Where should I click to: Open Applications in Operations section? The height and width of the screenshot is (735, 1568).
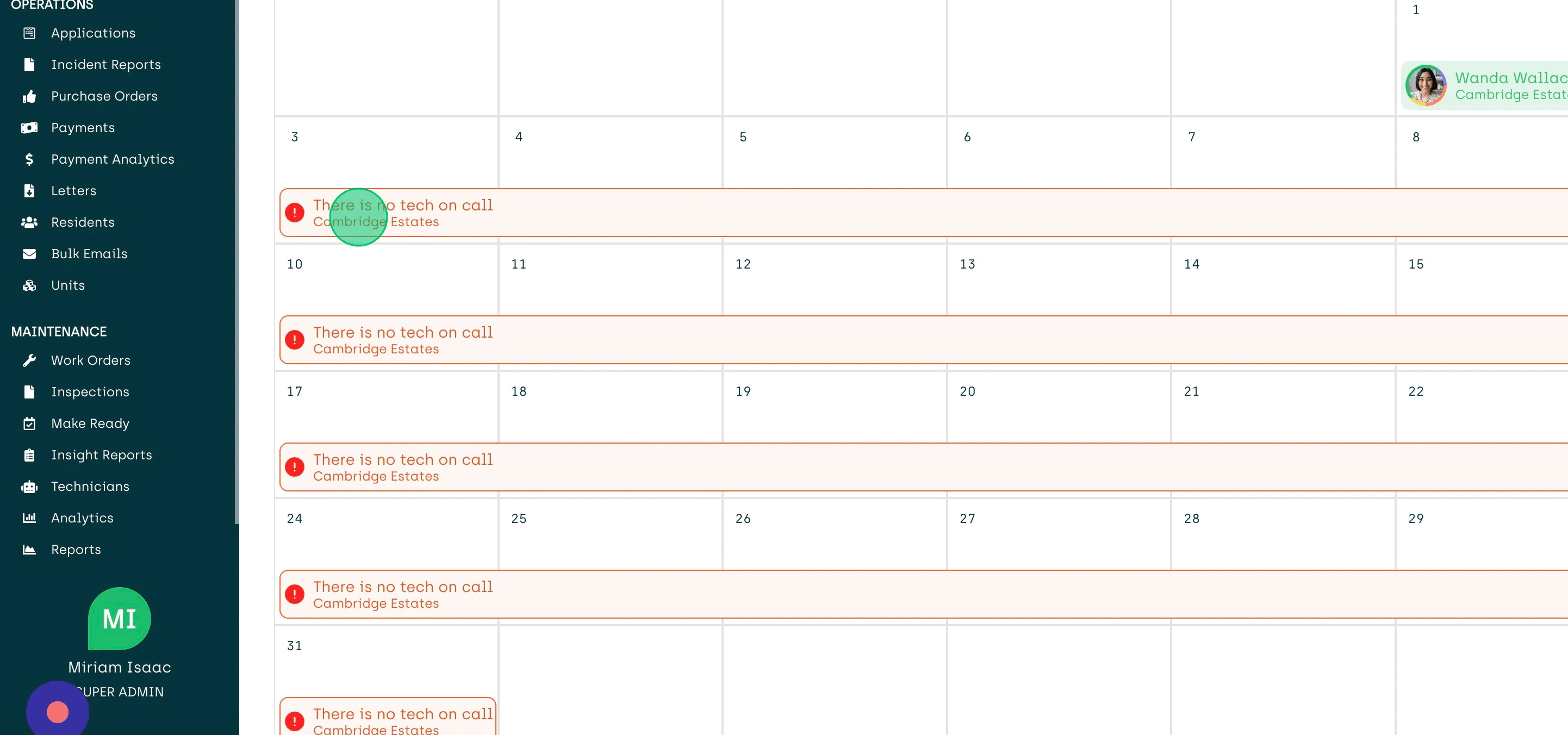93,33
